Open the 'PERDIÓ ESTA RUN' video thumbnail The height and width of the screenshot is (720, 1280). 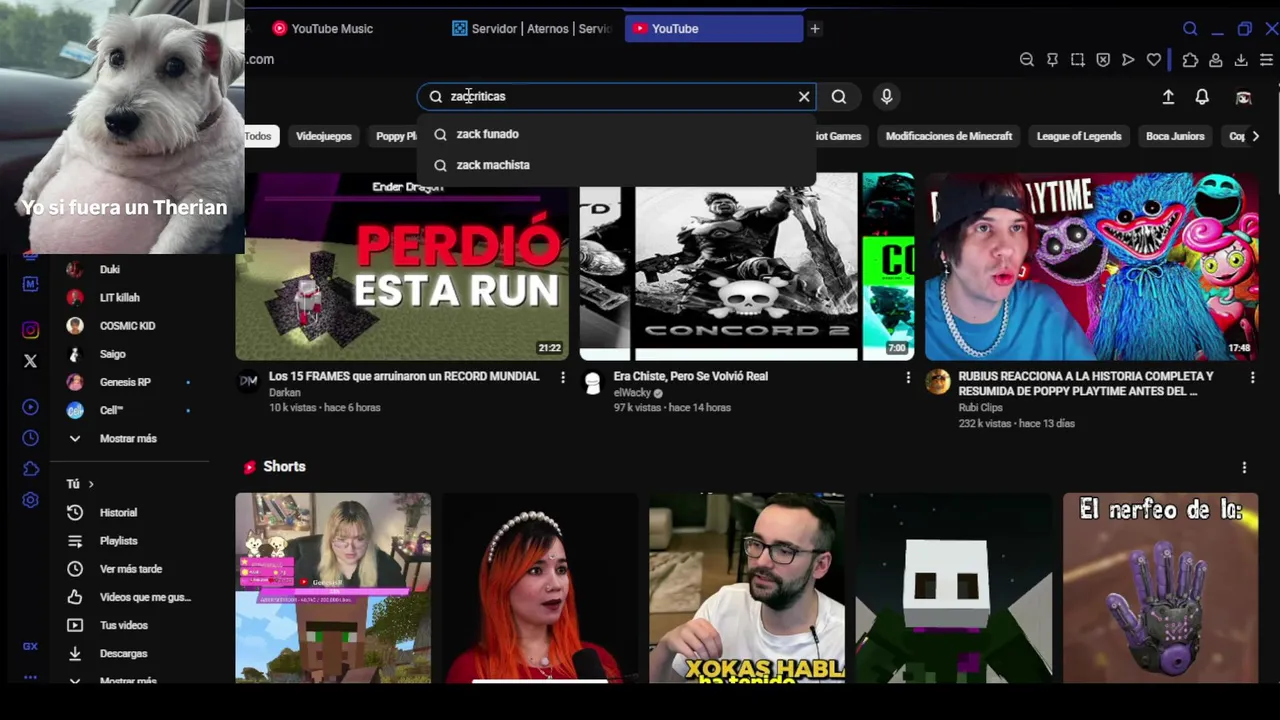402,266
